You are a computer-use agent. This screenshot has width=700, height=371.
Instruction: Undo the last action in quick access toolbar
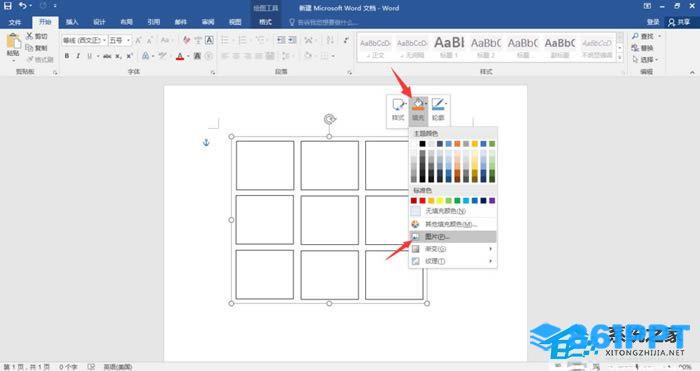(x=23, y=6)
